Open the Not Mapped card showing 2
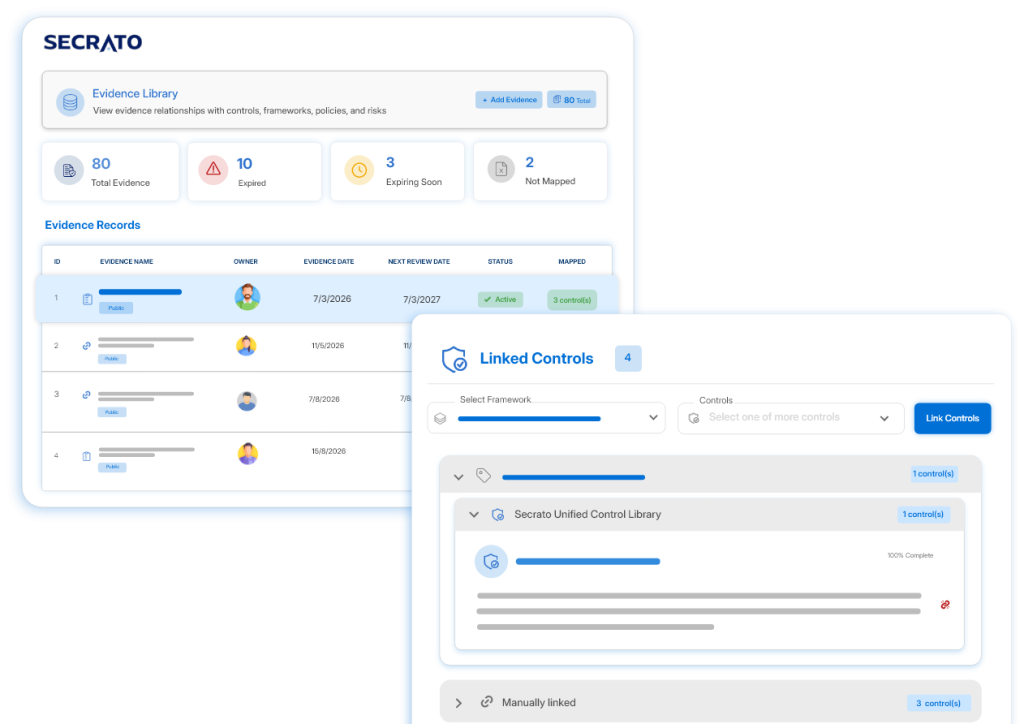Image resolution: width=1024 pixels, height=724 pixels. 541,172
